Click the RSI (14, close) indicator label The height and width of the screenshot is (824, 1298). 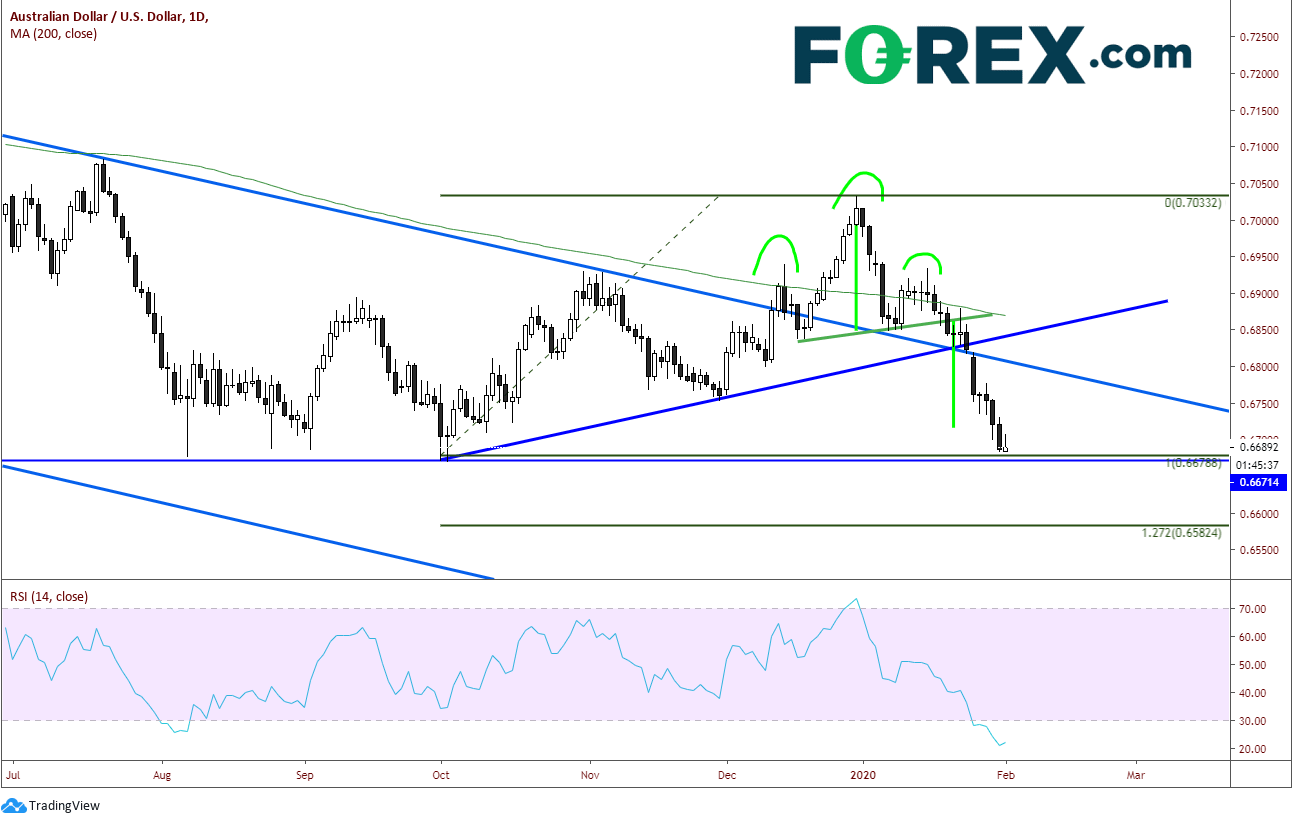tap(49, 597)
